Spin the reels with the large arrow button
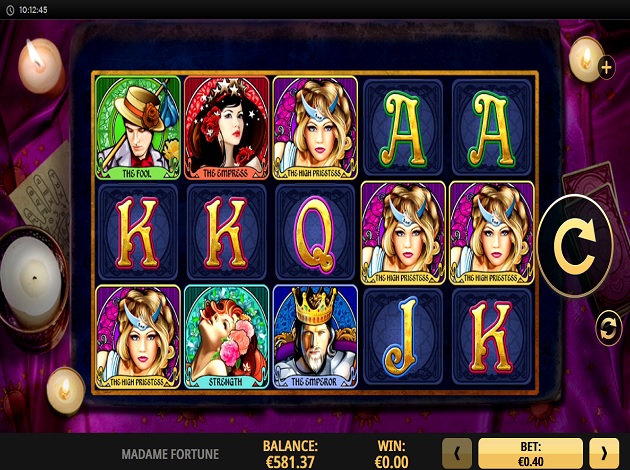Viewport: 630px width, 470px height. coord(575,246)
